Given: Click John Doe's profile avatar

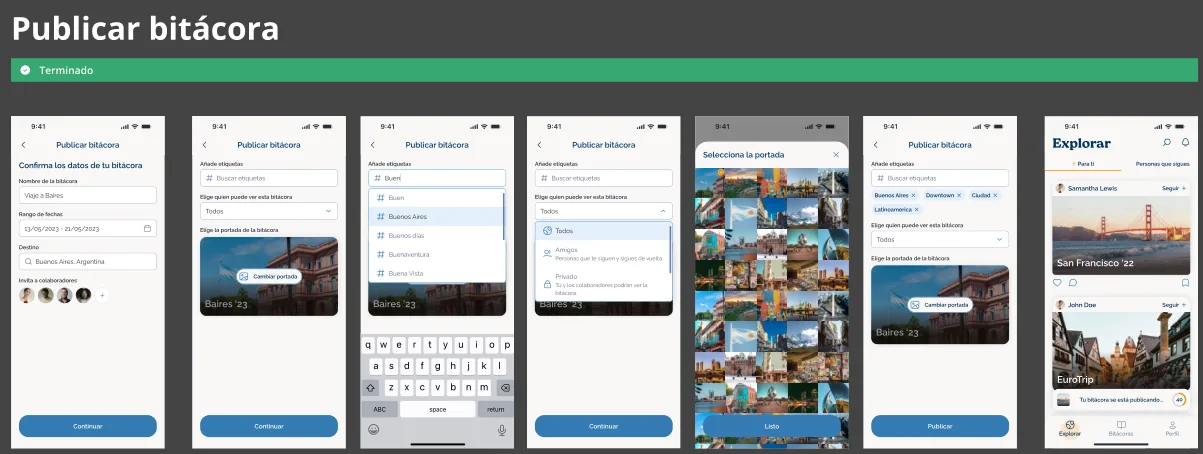Looking at the screenshot, I should [1060, 304].
